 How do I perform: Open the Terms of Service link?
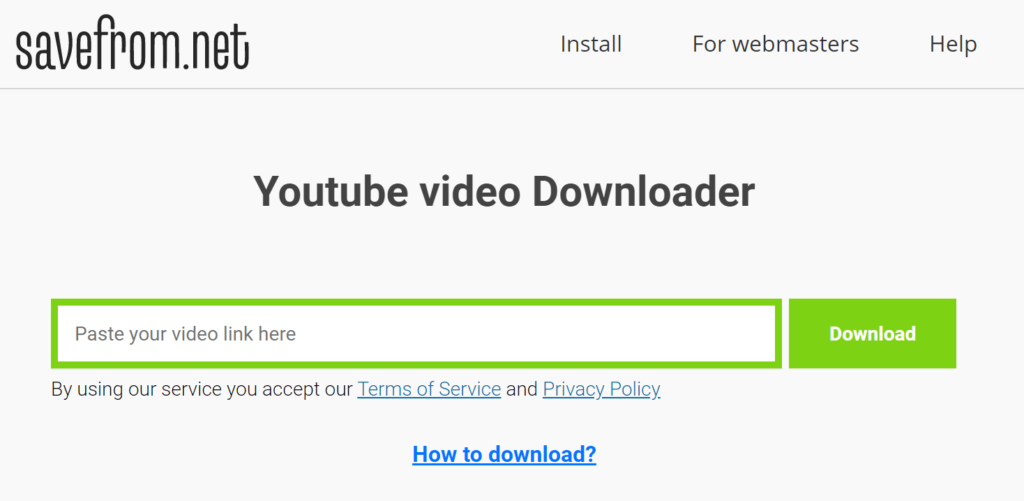coord(429,389)
